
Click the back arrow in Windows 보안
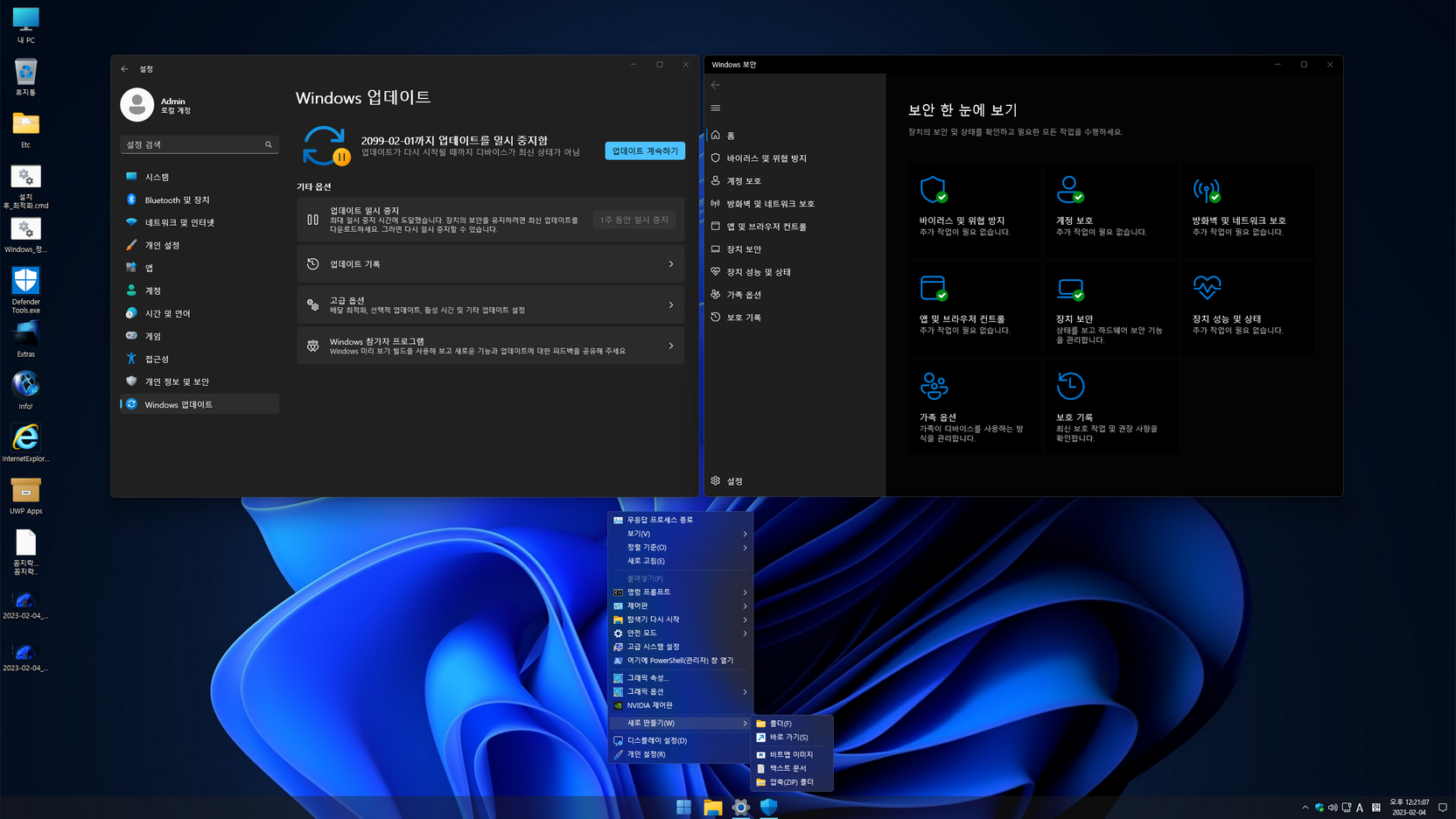click(716, 85)
